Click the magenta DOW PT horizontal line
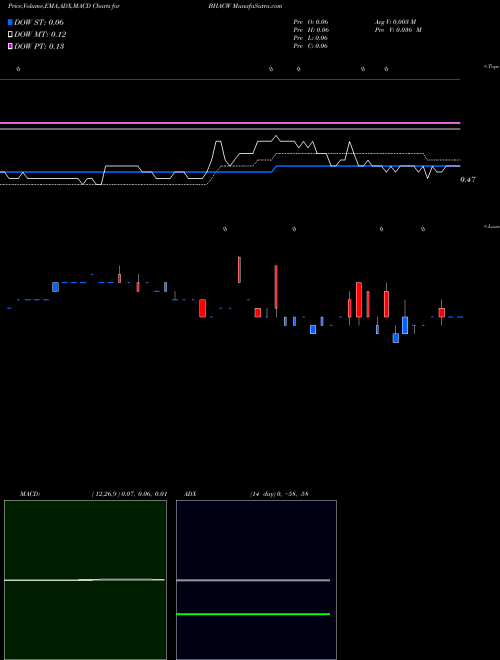500x660 pixels. click(x=230, y=123)
